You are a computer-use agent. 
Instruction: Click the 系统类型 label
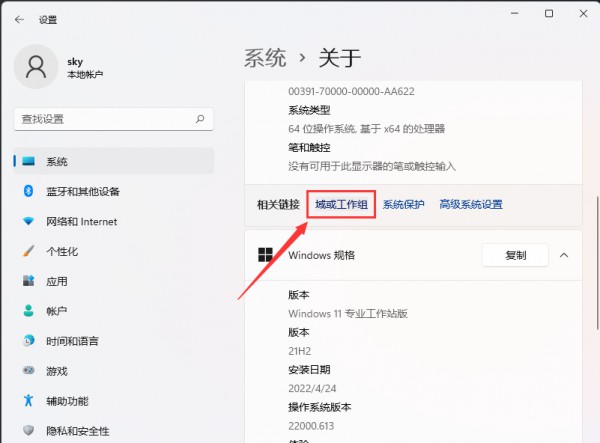point(309,110)
